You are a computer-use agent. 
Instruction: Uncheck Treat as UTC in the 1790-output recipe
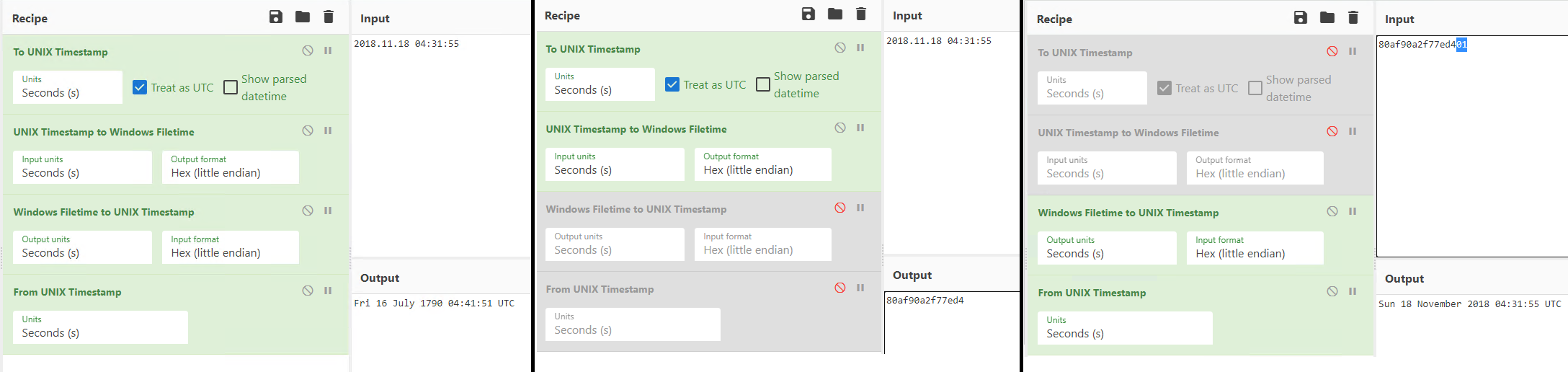140,87
